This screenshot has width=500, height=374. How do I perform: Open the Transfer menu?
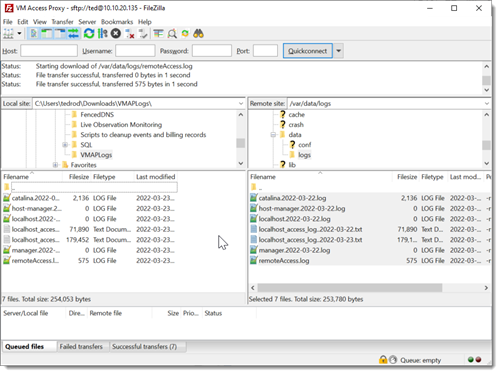tap(62, 22)
